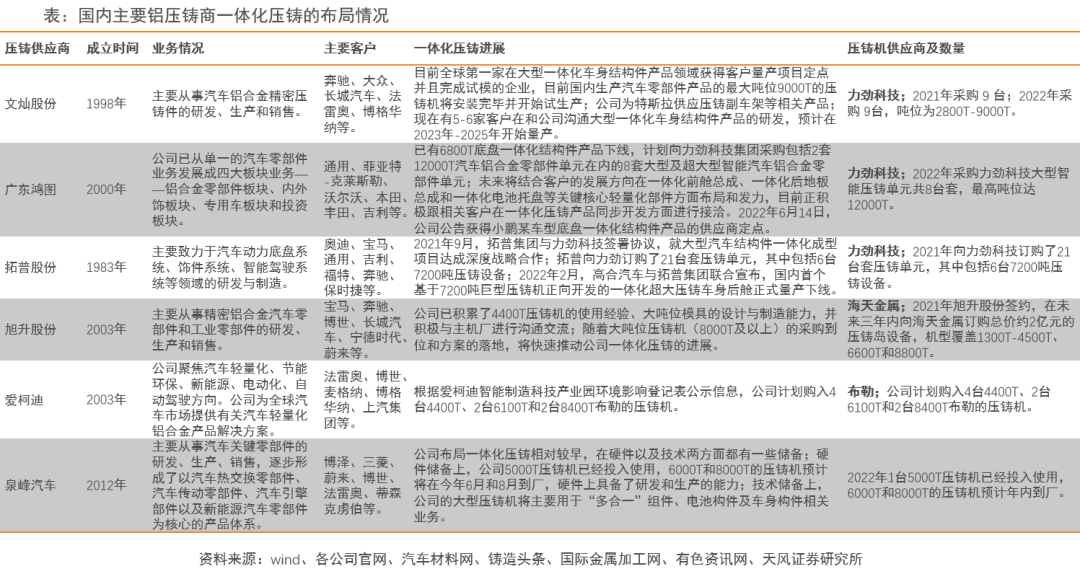The height and width of the screenshot is (574, 1080).
Task: Click 旭升股份 progress text mentioning 4400T压铸机
Action: tap(625, 329)
